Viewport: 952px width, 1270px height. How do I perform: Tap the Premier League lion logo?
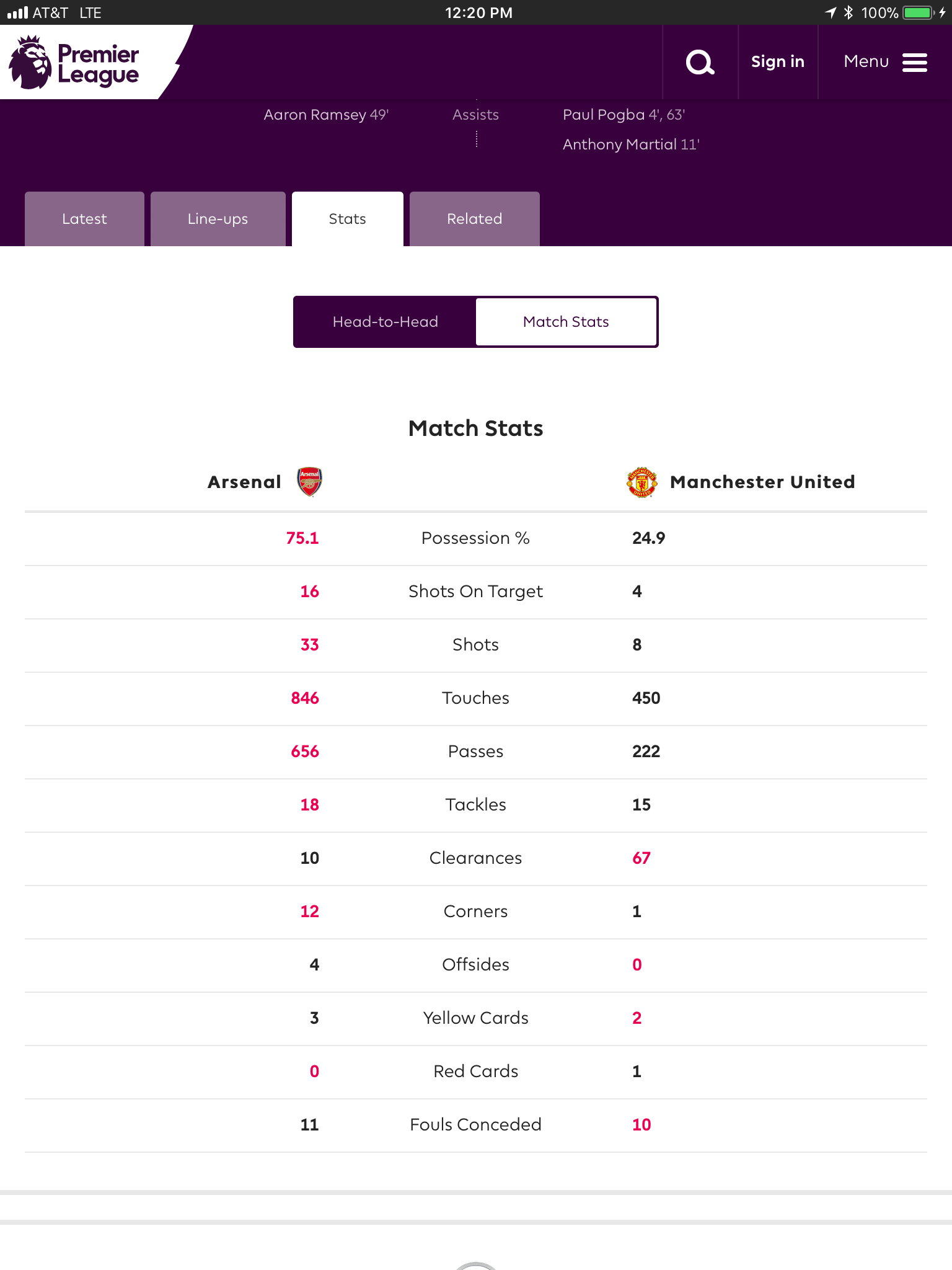[x=30, y=62]
